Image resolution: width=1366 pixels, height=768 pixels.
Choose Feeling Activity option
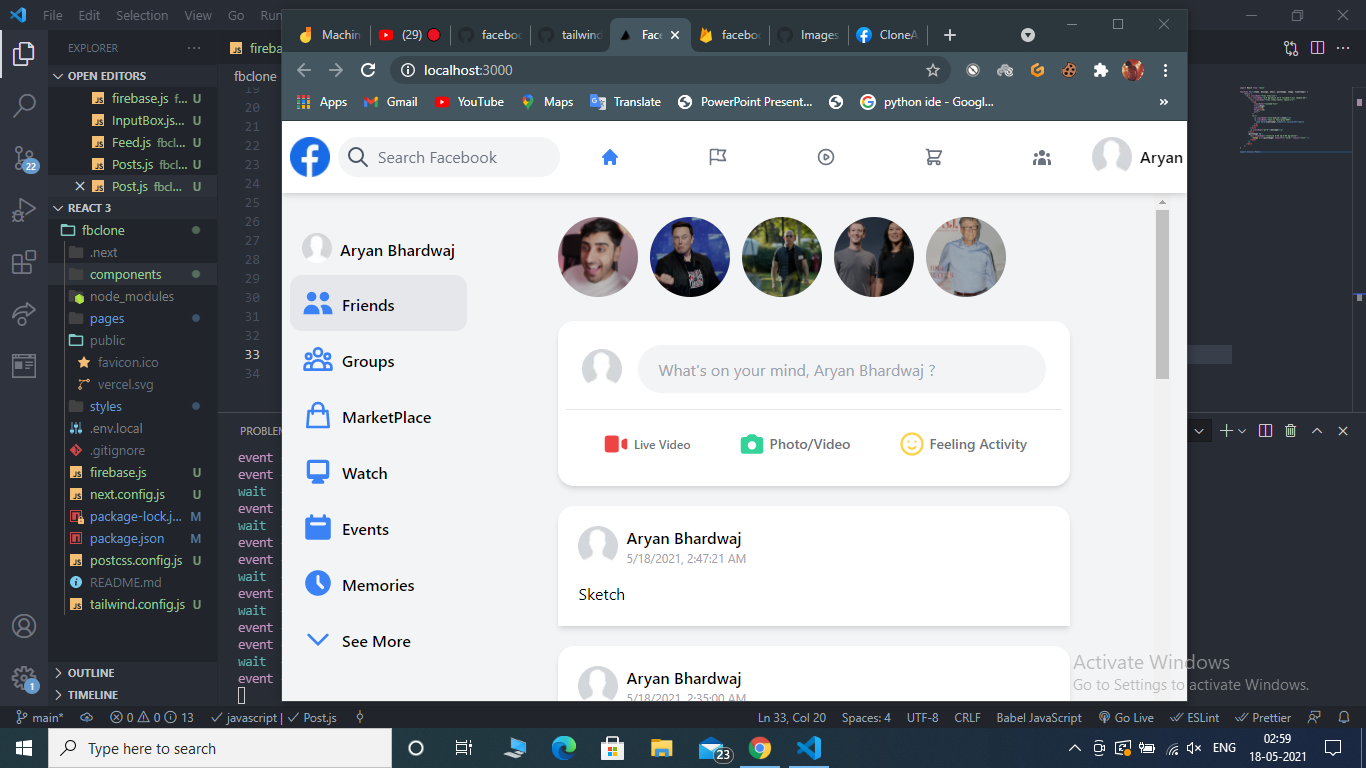pyautogui.click(x=964, y=444)
